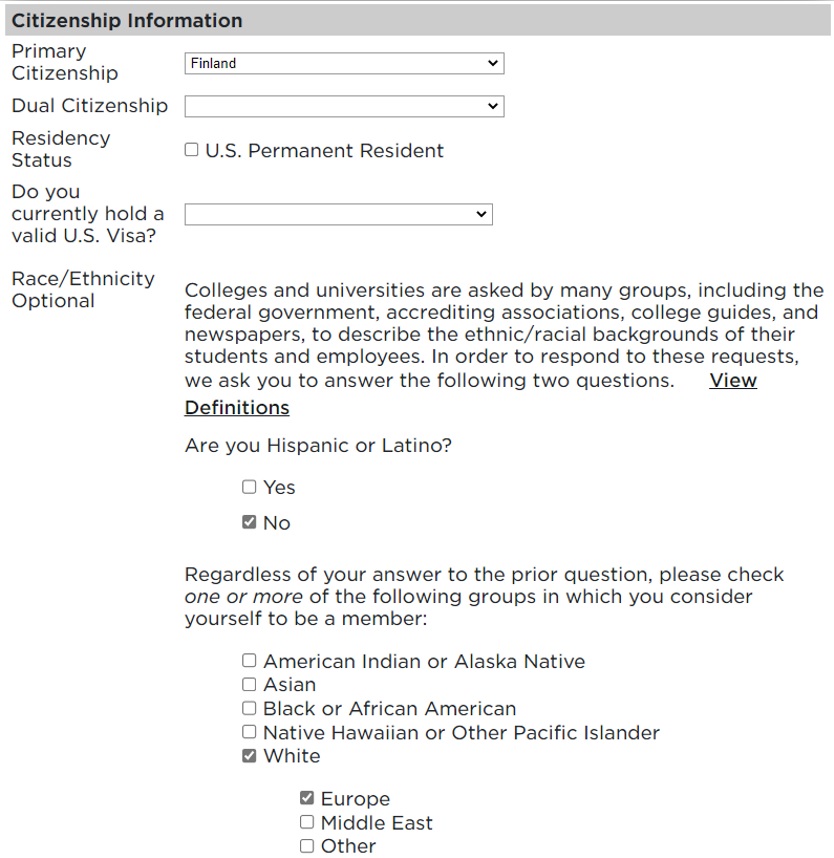
Task: Check the Yes option for Hispanic or Latino
Action: 248,487
